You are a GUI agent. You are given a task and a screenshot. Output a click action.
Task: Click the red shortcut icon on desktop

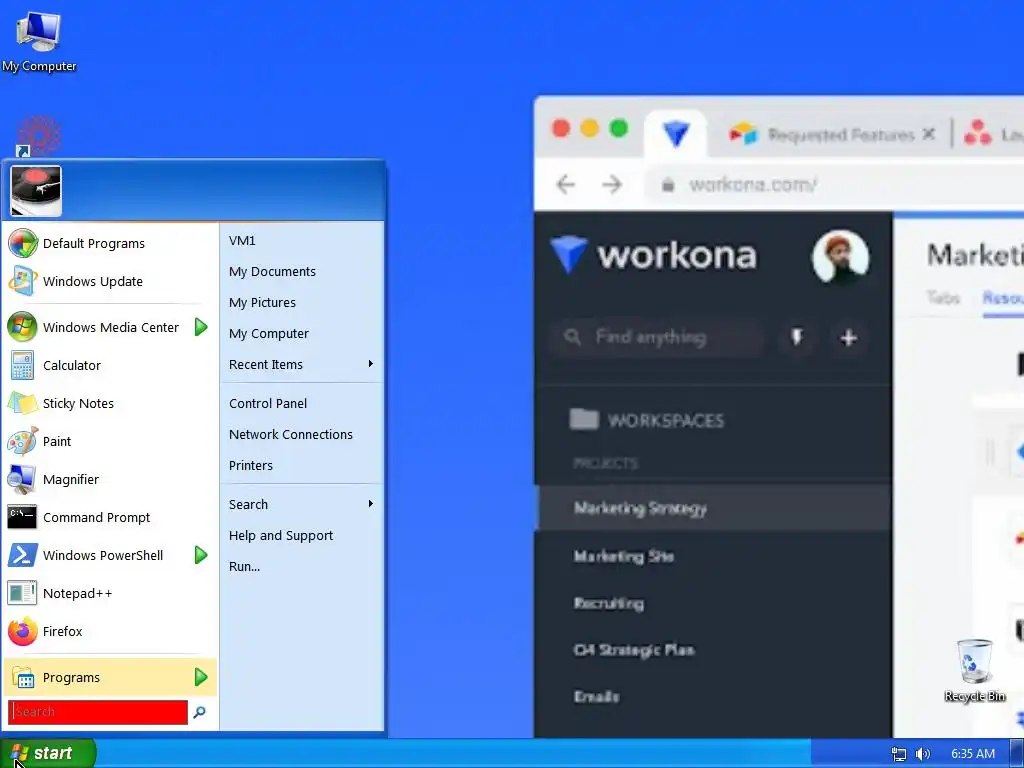38,136
